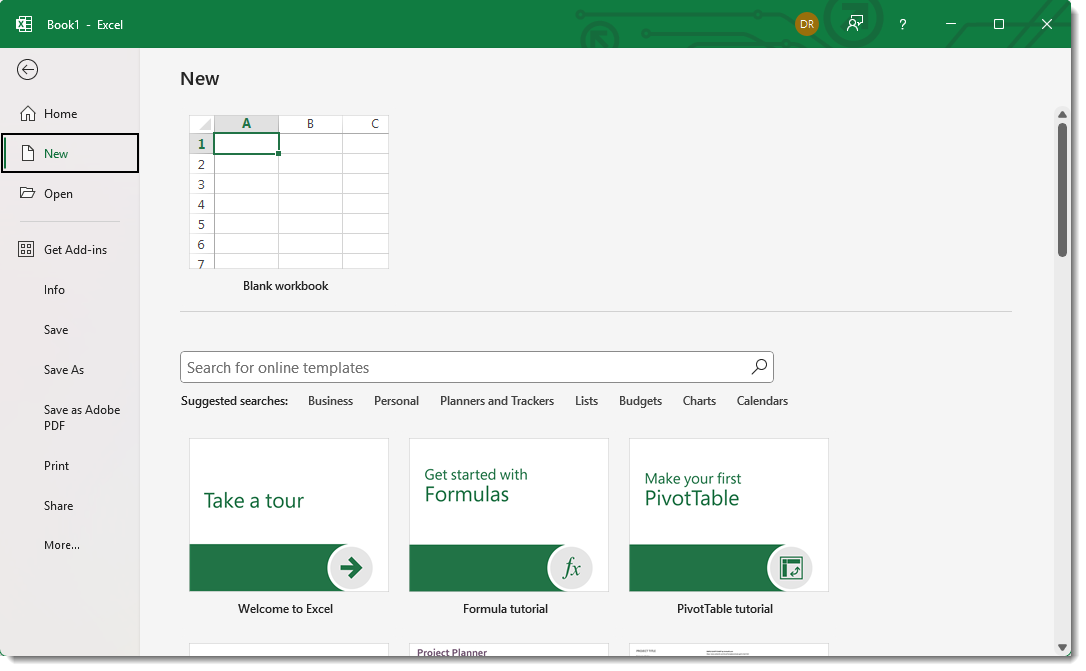Click the Excel logo in the title bar
The height and width of the screenshot is (671, 1086).
(22, 23)
